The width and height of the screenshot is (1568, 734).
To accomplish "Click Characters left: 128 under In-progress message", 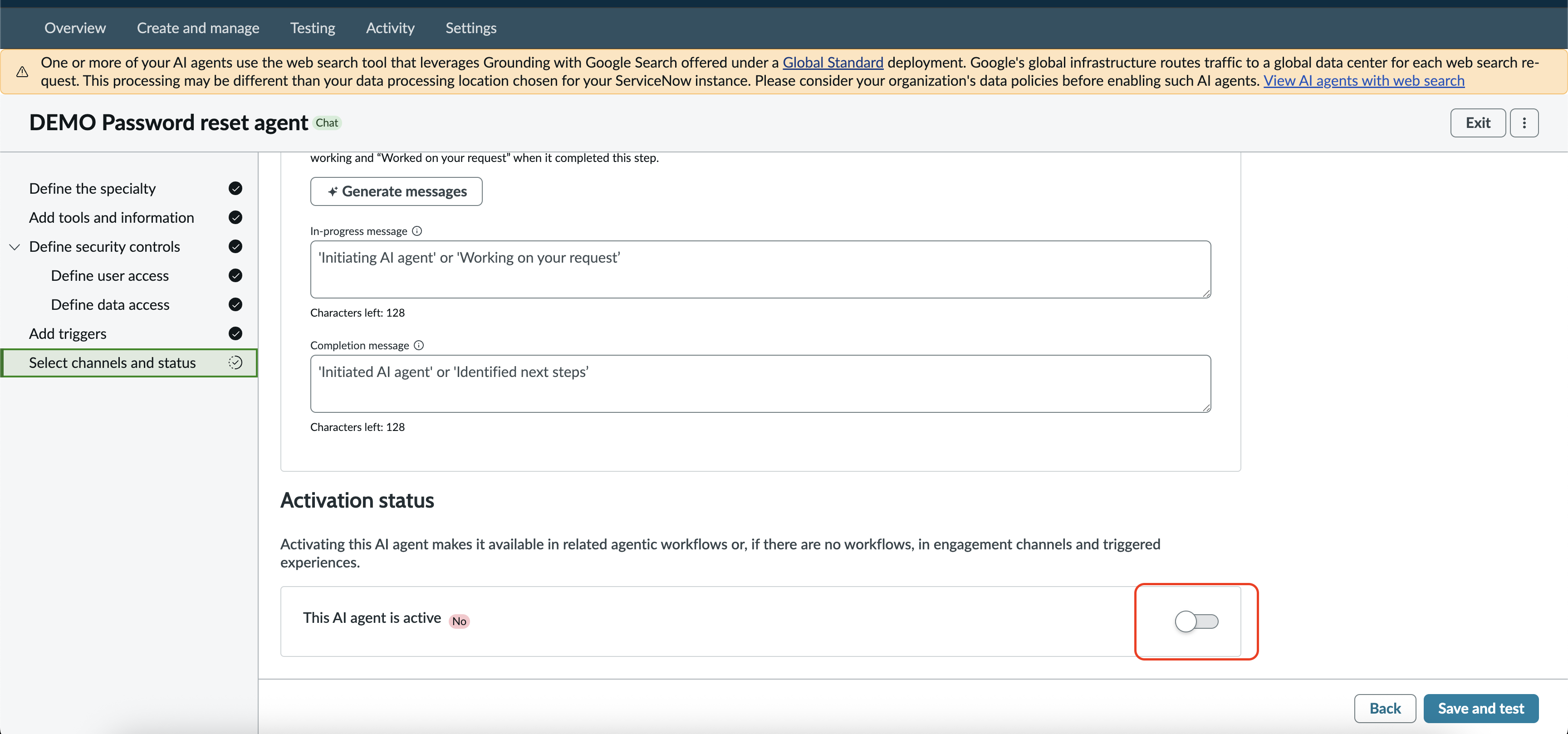I will [x=358, y=313].
